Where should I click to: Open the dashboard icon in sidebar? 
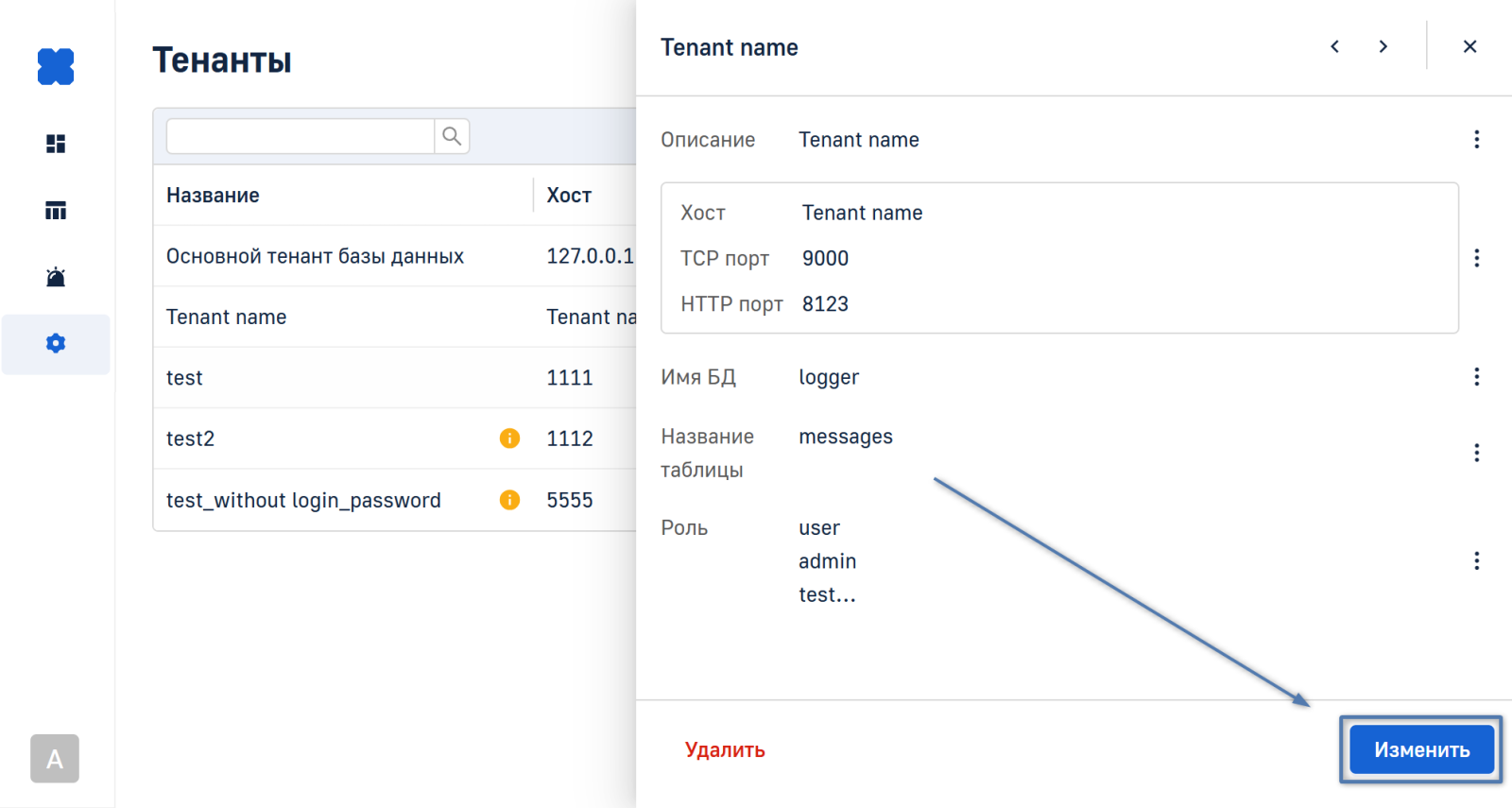point(56,144)
